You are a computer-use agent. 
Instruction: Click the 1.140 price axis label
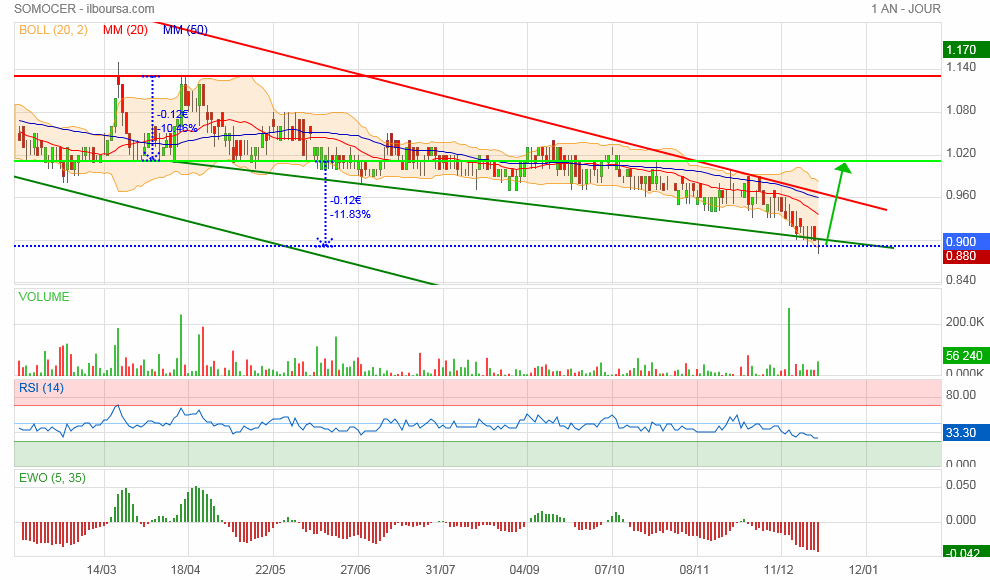(x=960, y=67)
